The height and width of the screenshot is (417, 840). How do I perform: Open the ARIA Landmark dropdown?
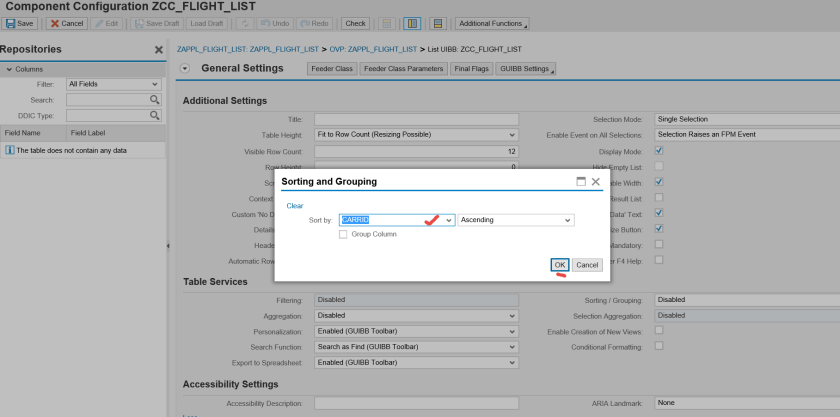[x=747, y=403]
